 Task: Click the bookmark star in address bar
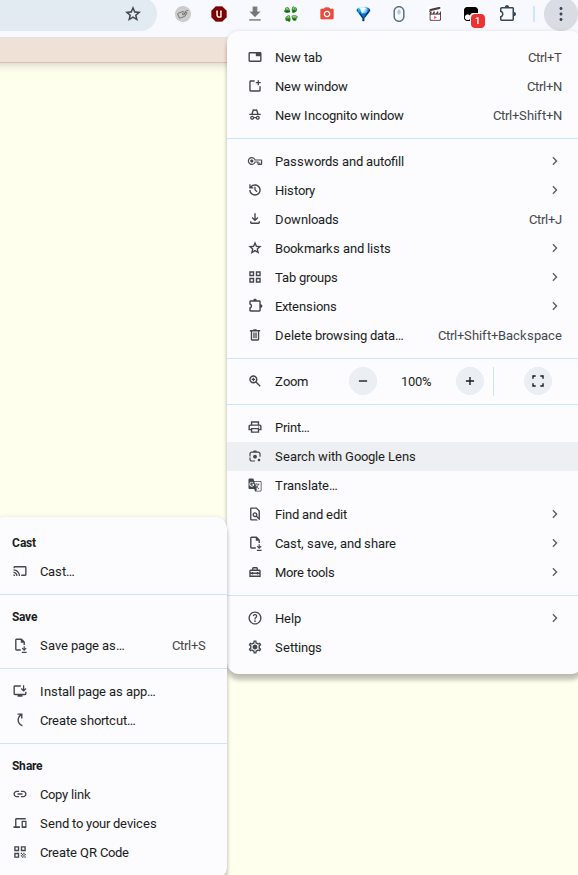133,14
